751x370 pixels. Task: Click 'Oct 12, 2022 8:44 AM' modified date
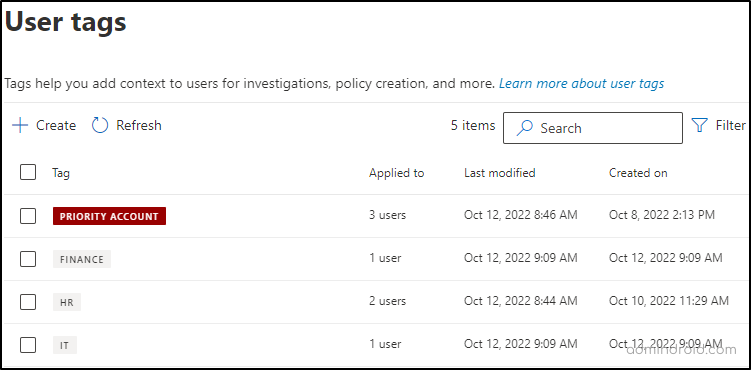pos(521,301)
